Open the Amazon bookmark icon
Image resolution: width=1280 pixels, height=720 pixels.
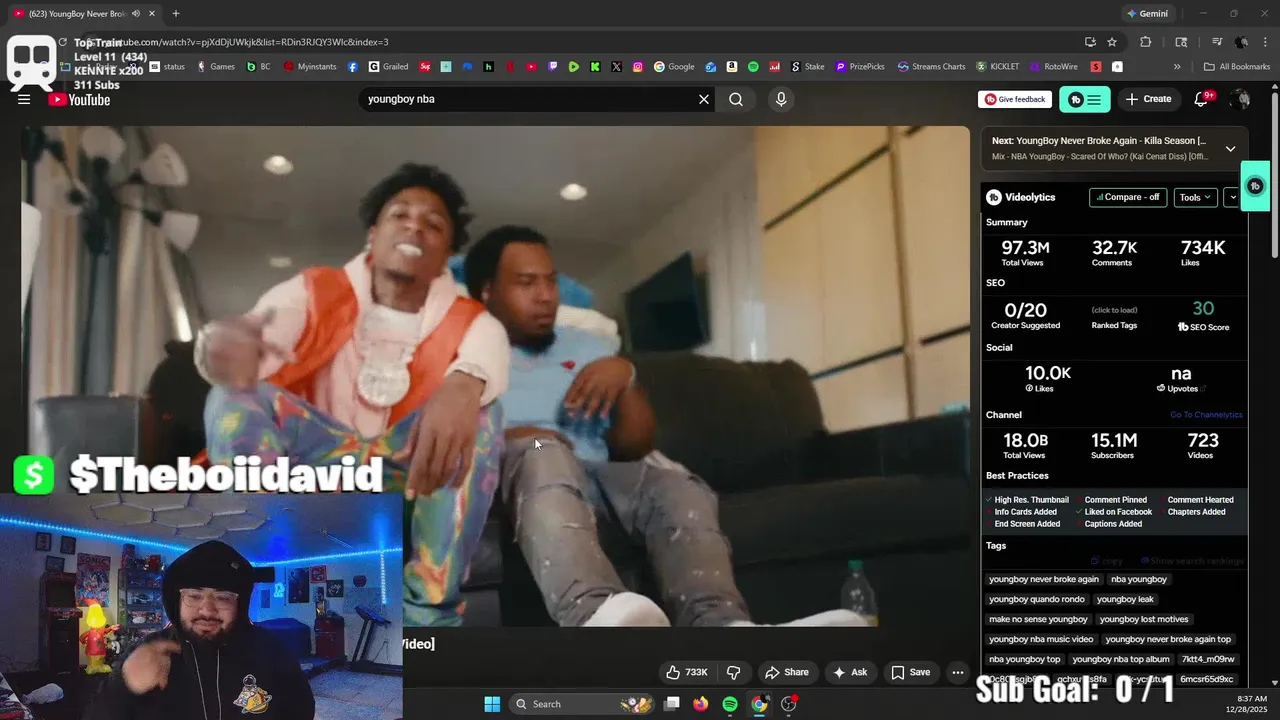click(732, 67)
